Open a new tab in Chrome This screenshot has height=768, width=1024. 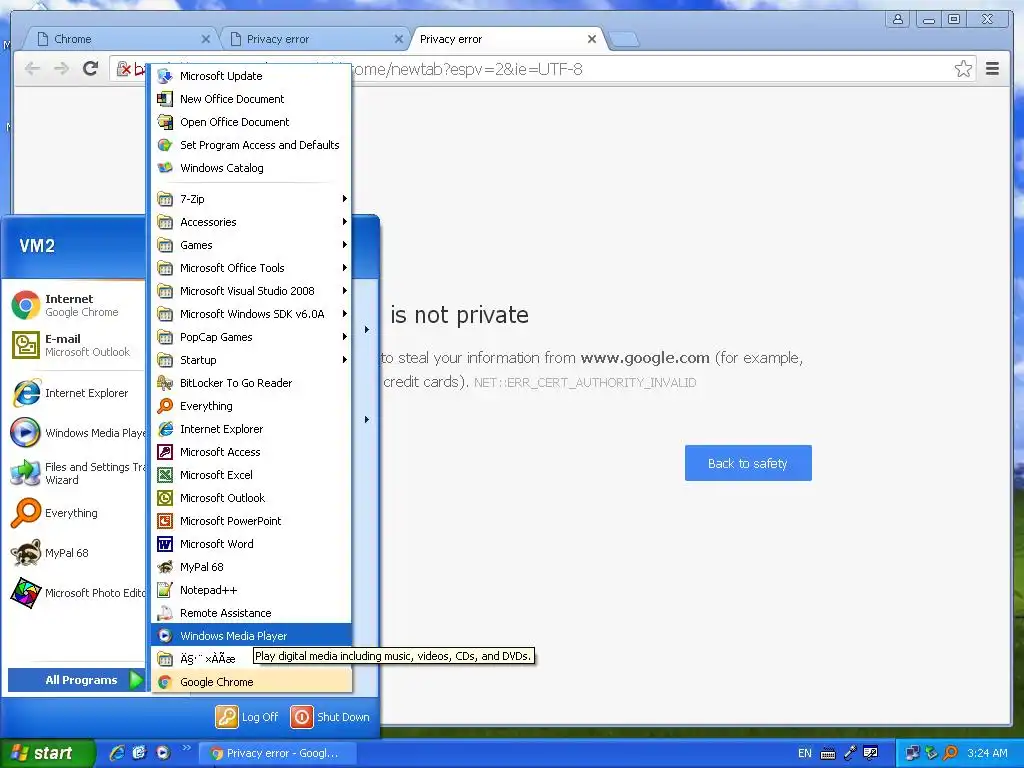point(625,40)
